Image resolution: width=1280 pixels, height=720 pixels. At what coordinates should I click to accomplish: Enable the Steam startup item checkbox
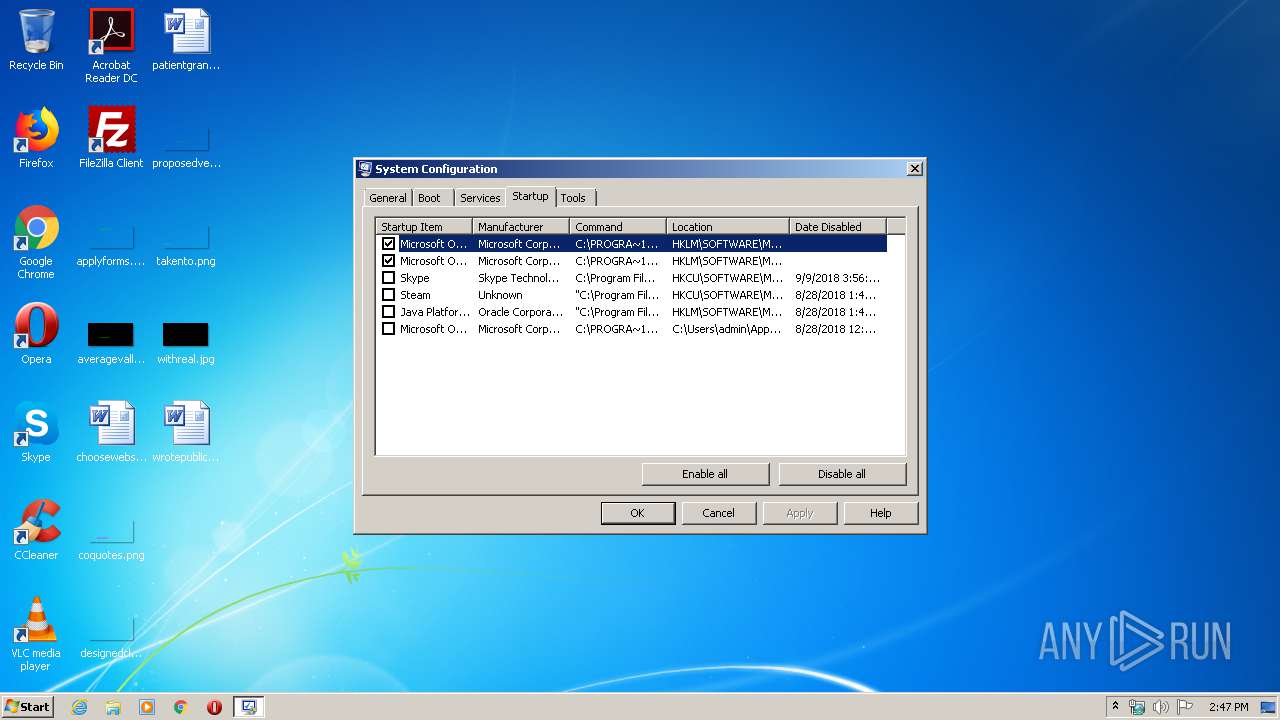coord(389,294)
